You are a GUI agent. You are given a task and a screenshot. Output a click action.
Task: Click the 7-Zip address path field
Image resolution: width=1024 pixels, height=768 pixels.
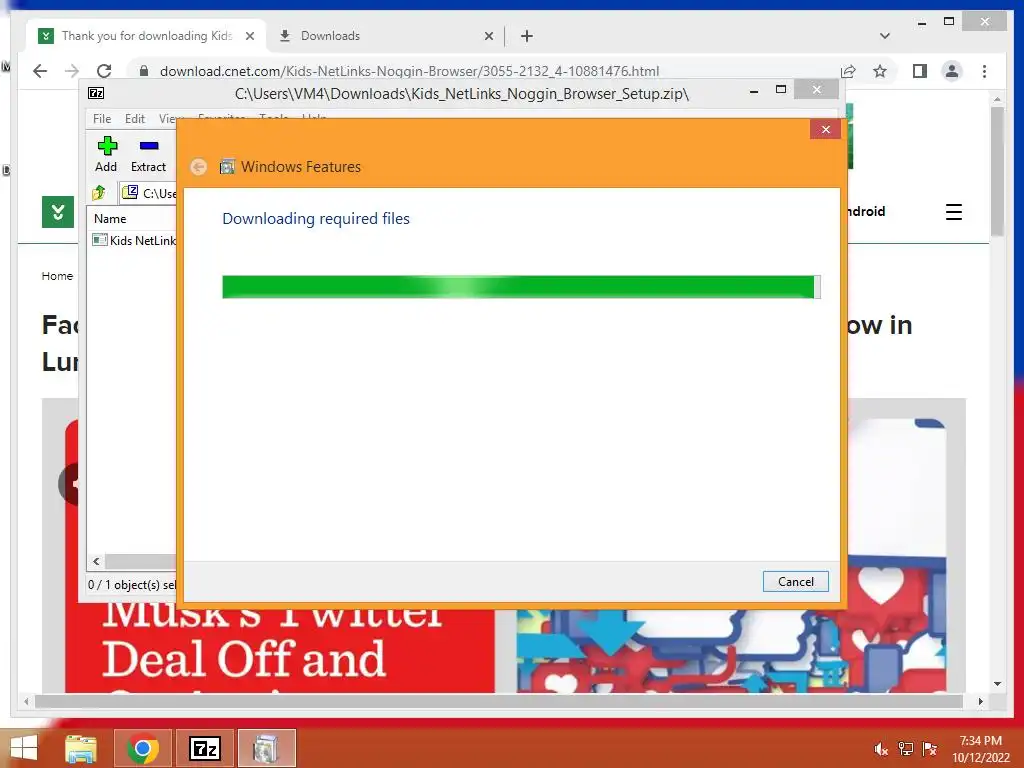click(149, 193)
